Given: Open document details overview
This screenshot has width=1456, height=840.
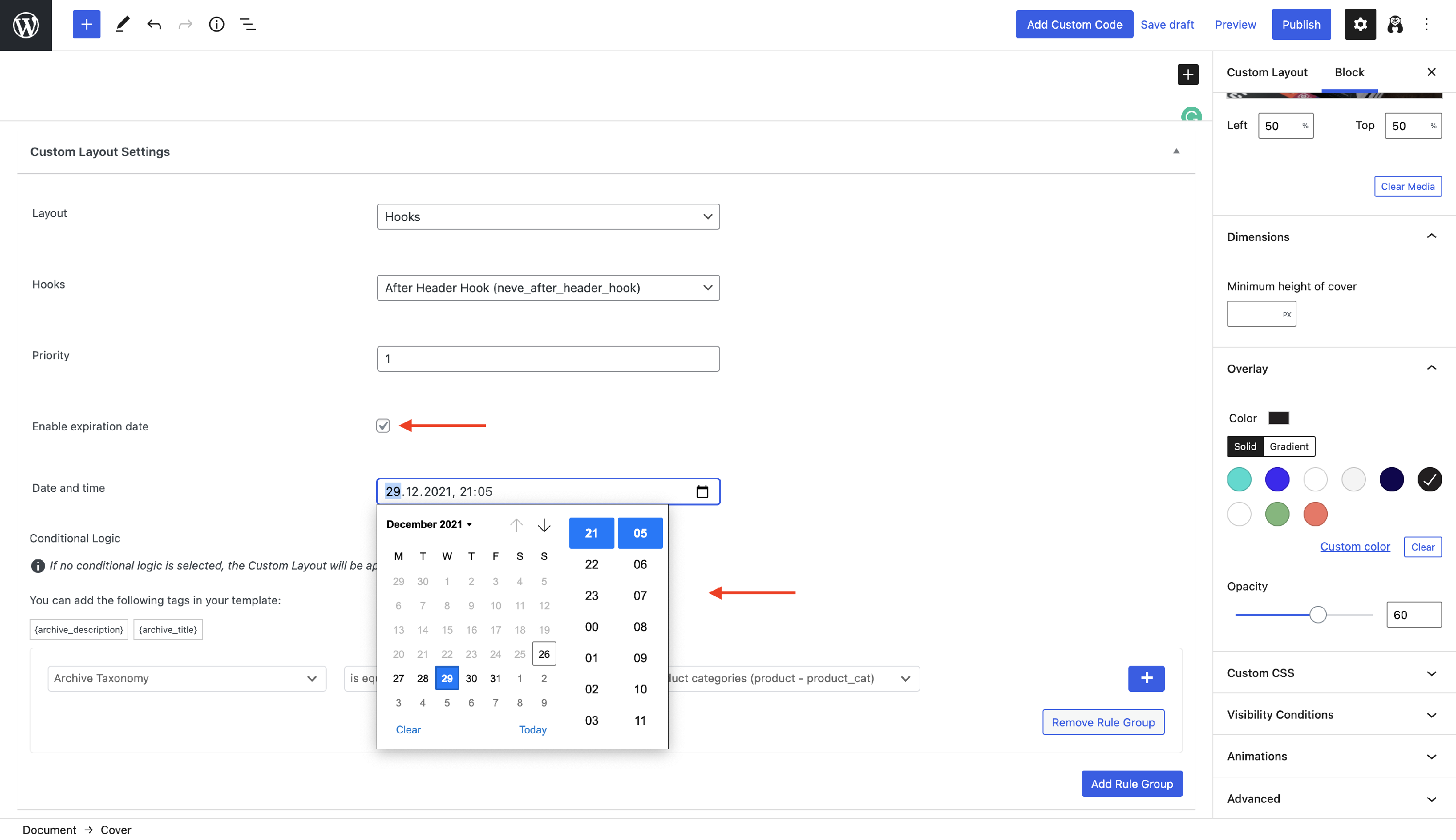Looking at the screenshot, I should tap(216, 24).
